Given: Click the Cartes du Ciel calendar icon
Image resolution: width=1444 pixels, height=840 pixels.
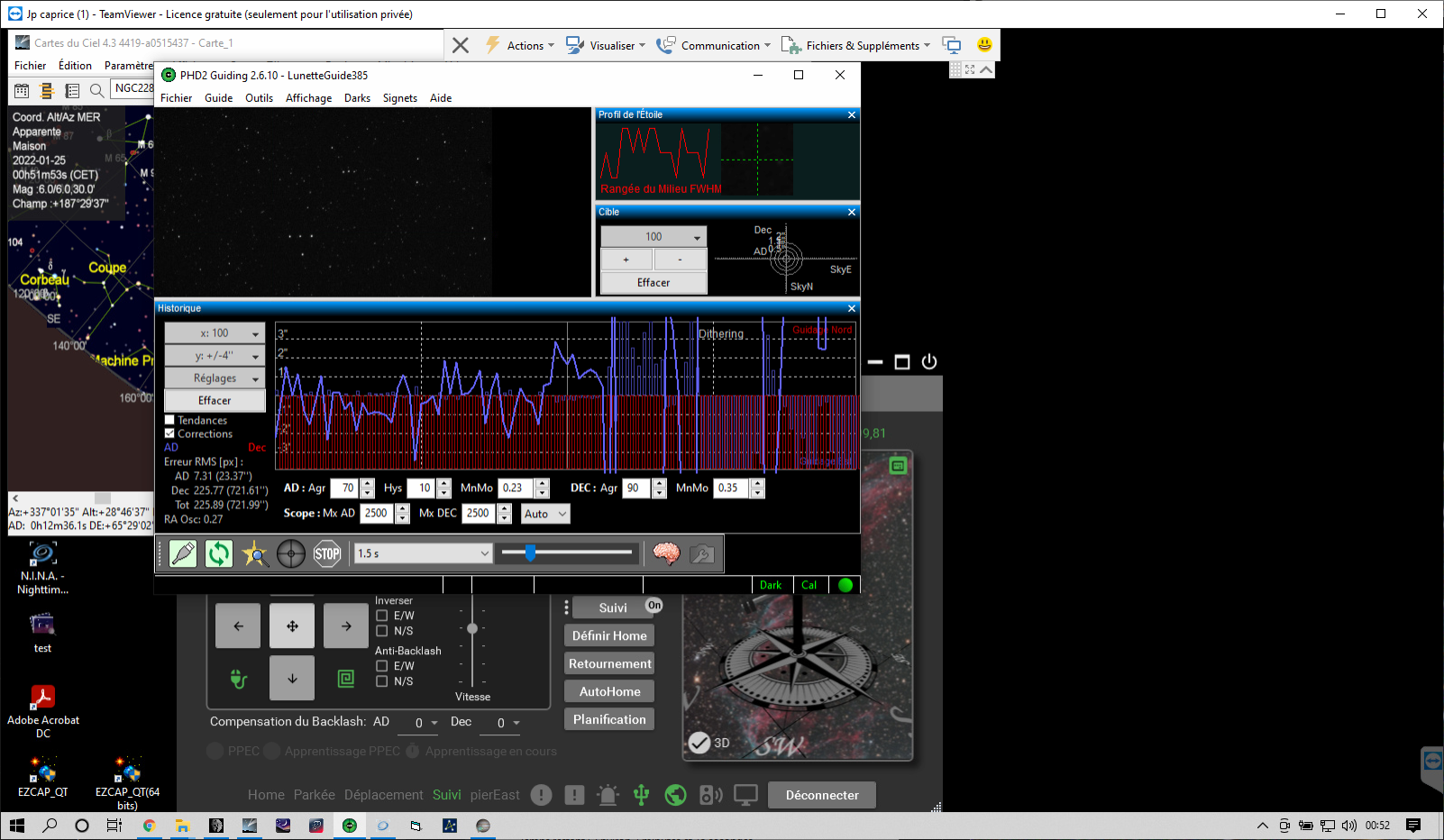Looking at the screenshot, I should click(22, 90).
